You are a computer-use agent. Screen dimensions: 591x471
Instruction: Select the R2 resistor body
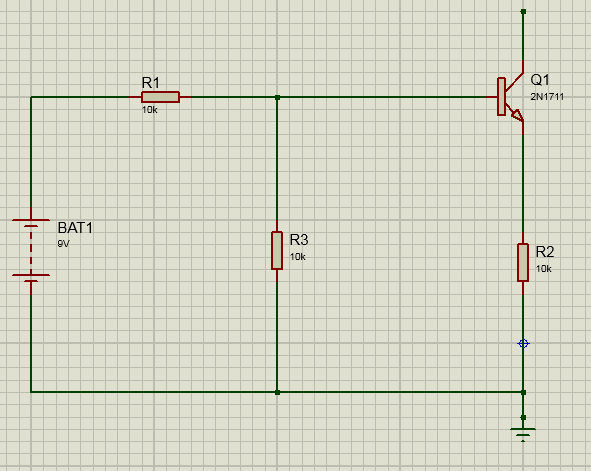(523, 262)
